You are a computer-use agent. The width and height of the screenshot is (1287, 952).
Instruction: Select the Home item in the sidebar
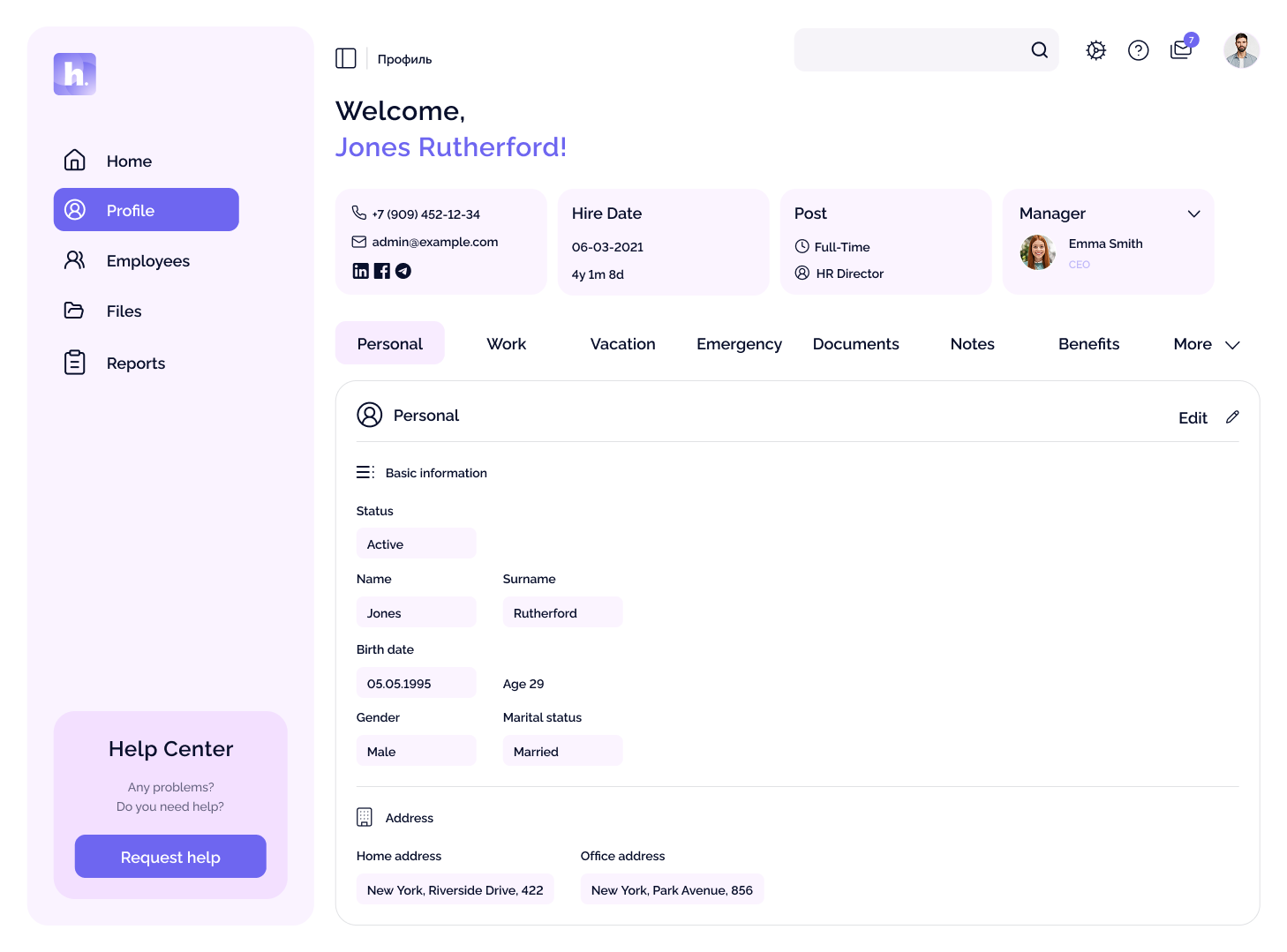(129, 161)
